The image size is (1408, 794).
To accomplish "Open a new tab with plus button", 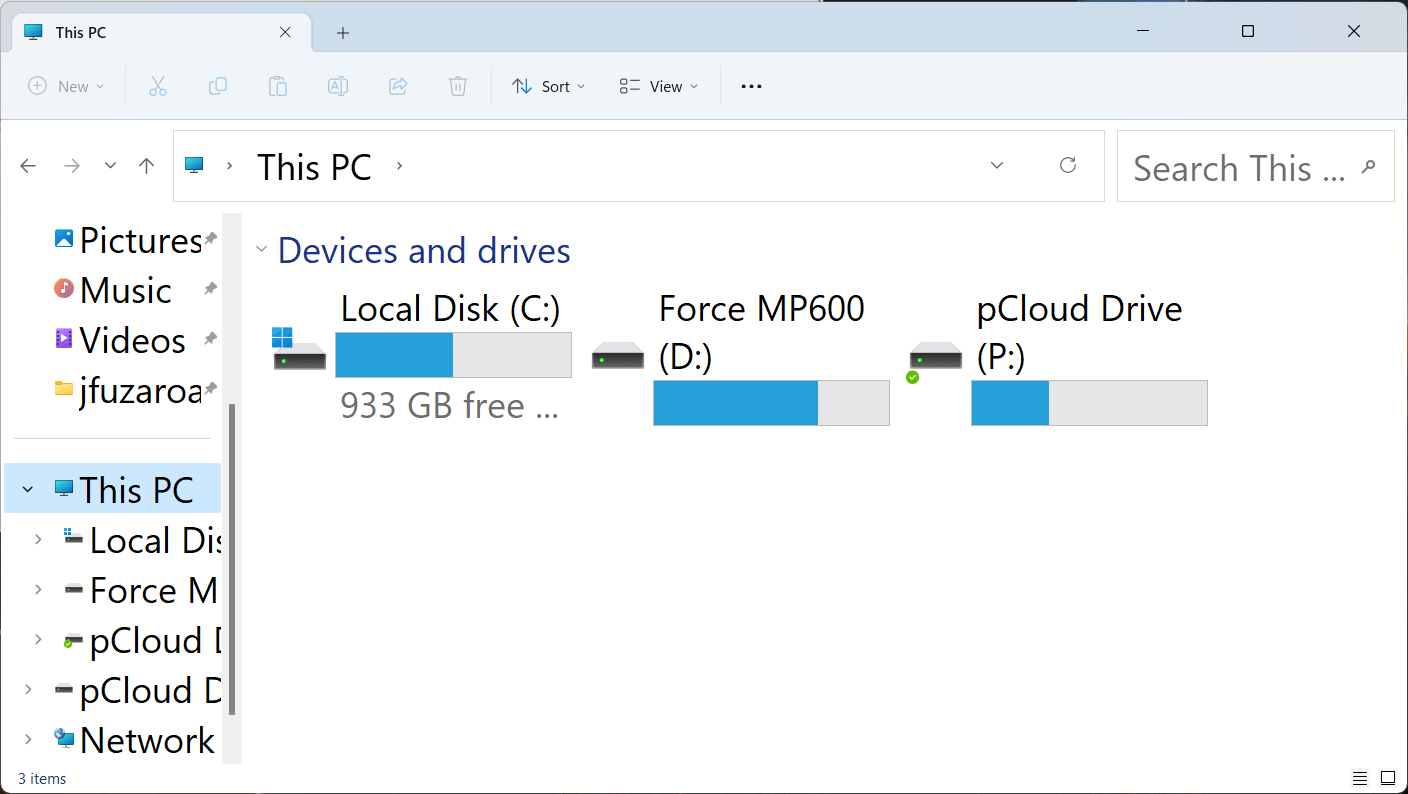I will point(343,33).
